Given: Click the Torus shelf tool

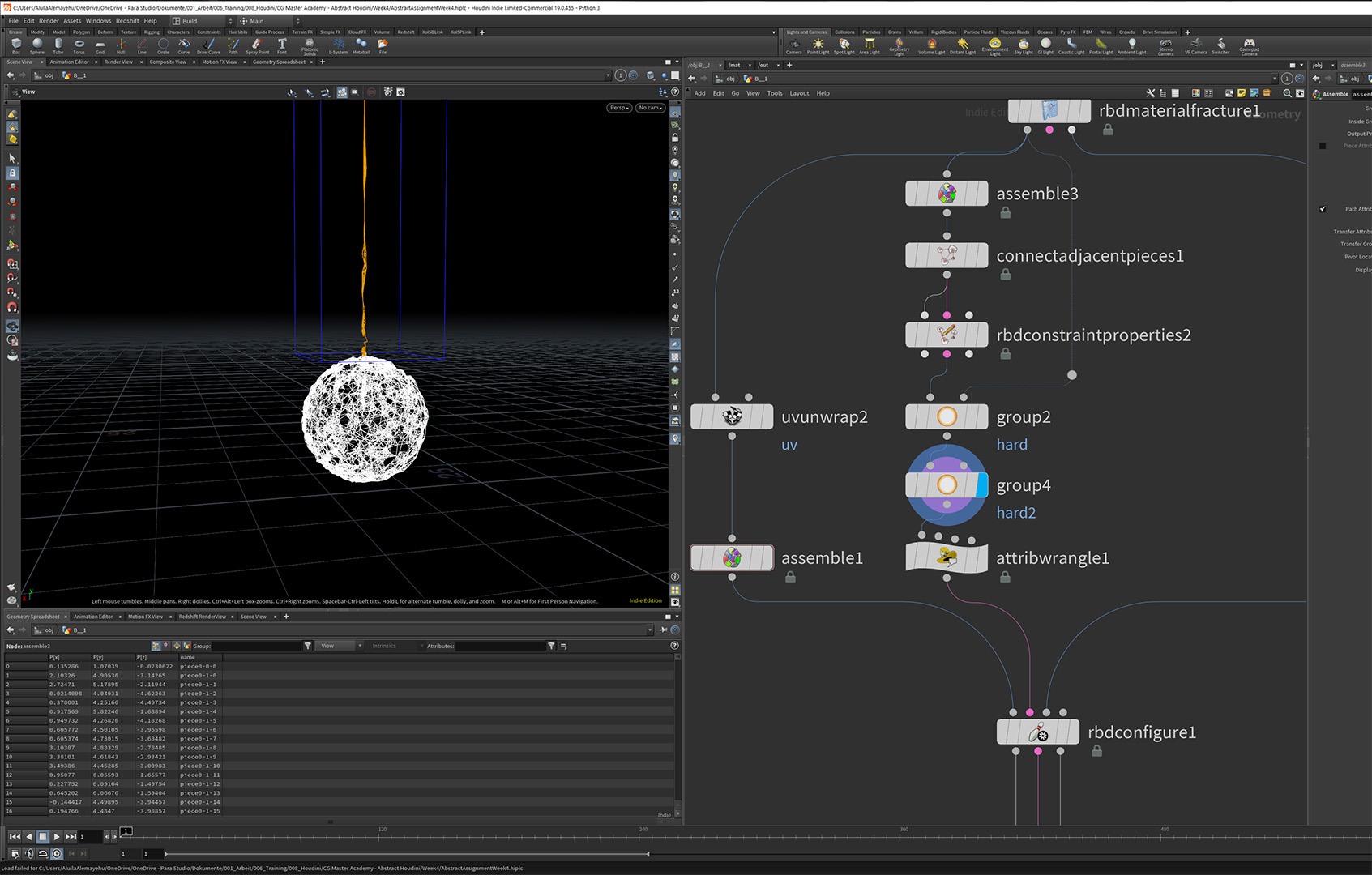Looking at the screenshot, I should [x=79, y=44].
